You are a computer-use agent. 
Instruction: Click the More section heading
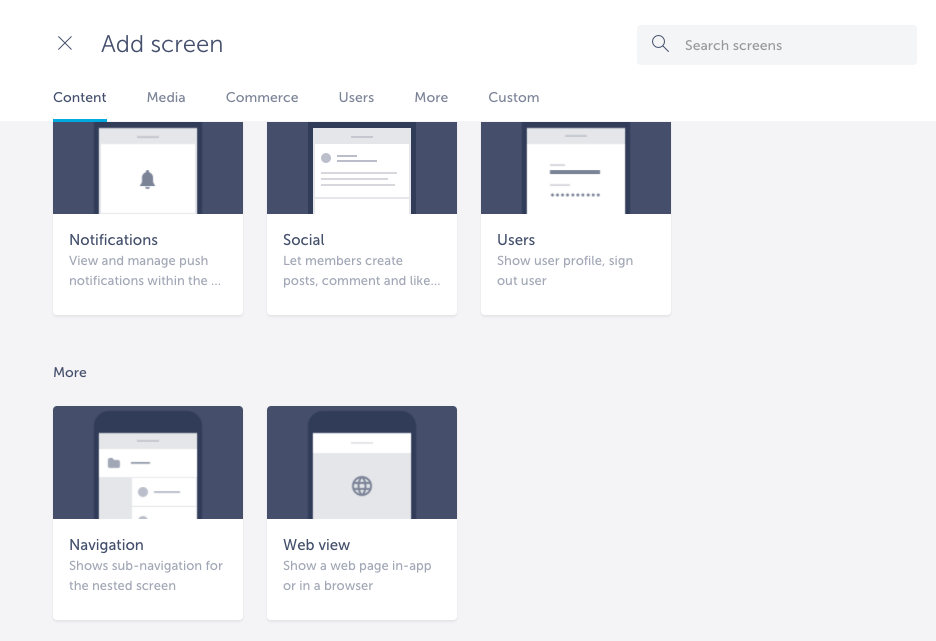coord(70,372)
